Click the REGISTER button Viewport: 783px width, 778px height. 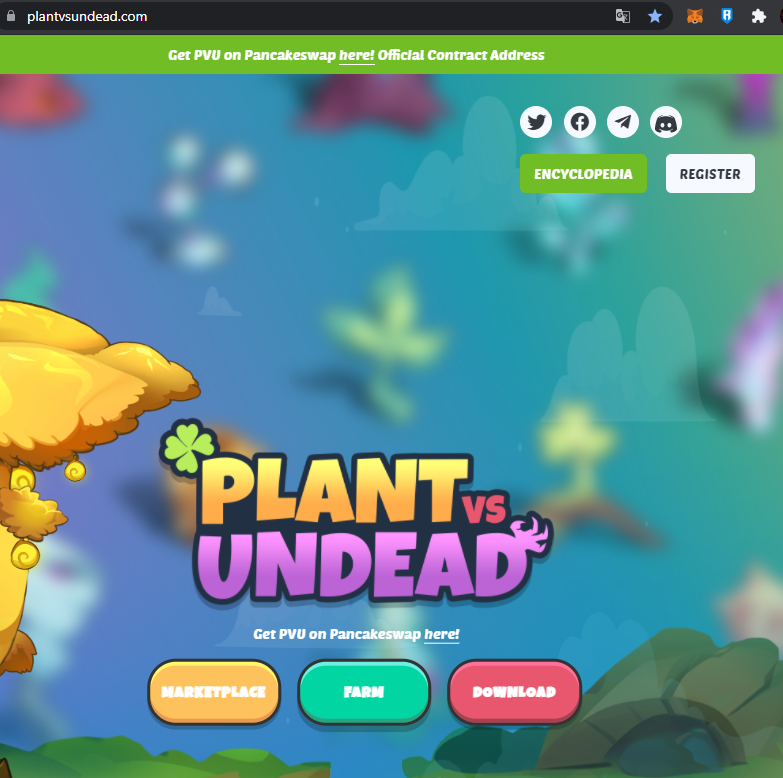click(x=710, y=174)
